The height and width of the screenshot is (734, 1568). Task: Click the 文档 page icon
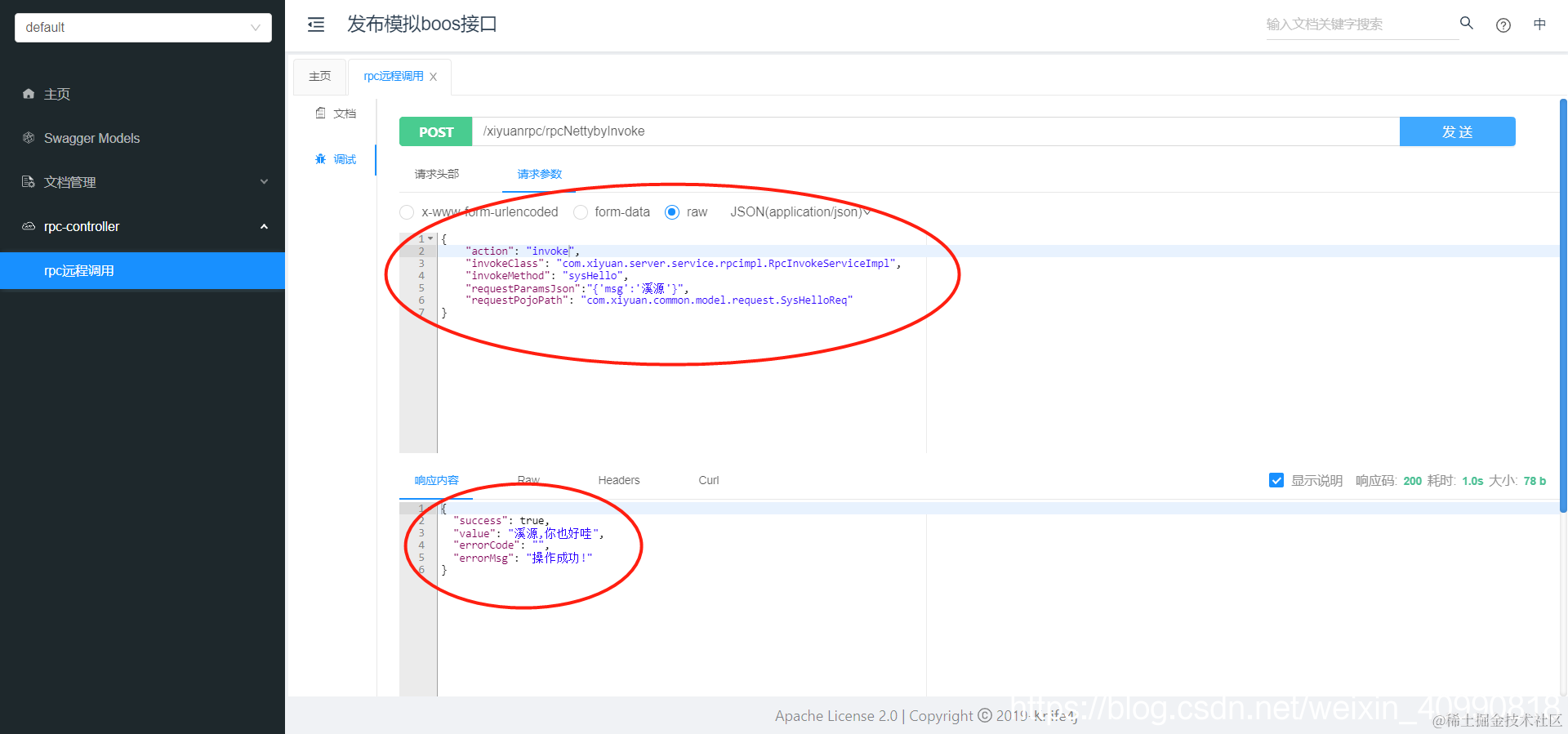(321, 113)
